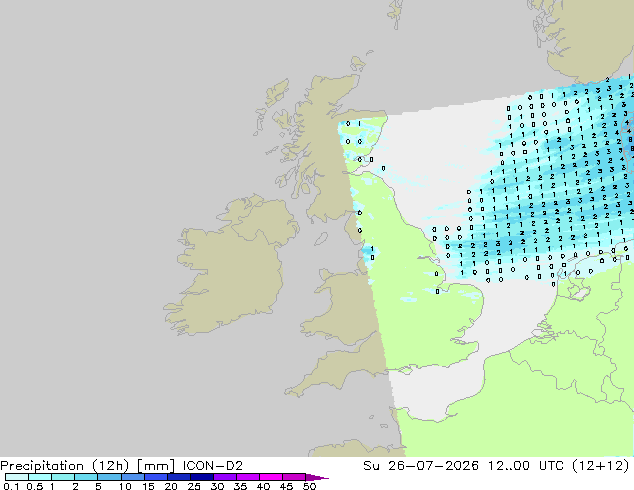
Task: Click the legend label "20"
Action: (x=171, y=486)
